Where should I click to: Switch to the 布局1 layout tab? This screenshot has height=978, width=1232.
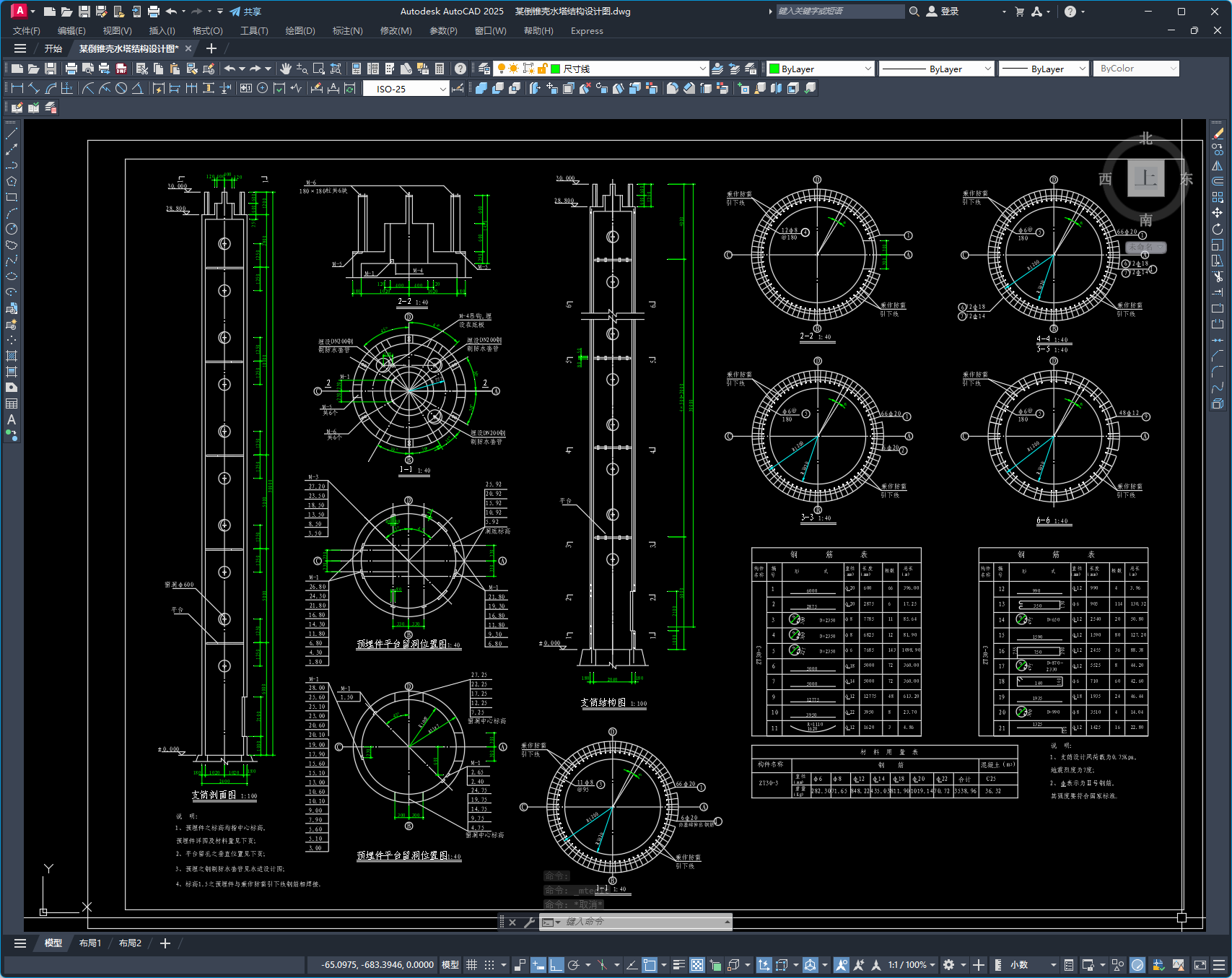(90, 943)
